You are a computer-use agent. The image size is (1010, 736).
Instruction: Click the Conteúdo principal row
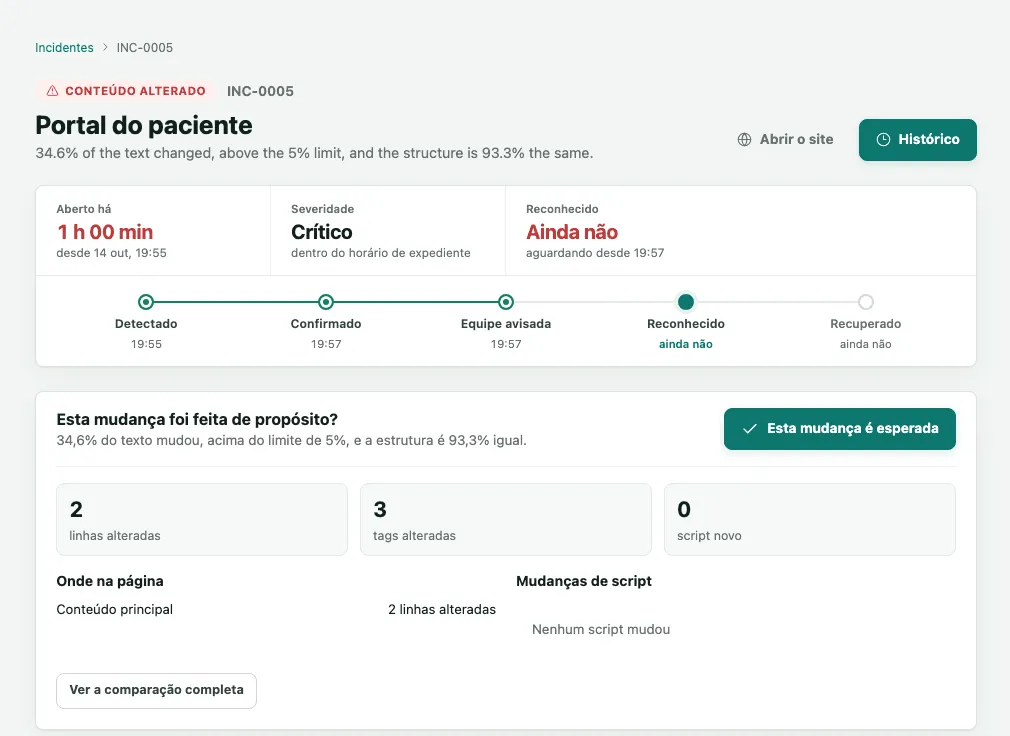click(276, 609)
